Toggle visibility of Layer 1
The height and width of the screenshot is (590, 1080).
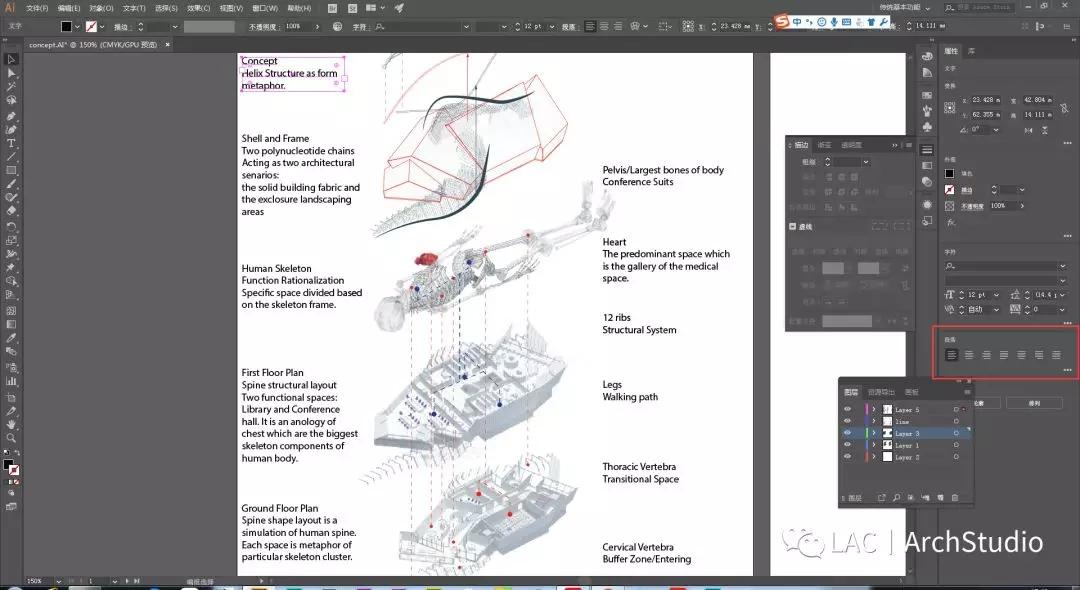(848, 445)
